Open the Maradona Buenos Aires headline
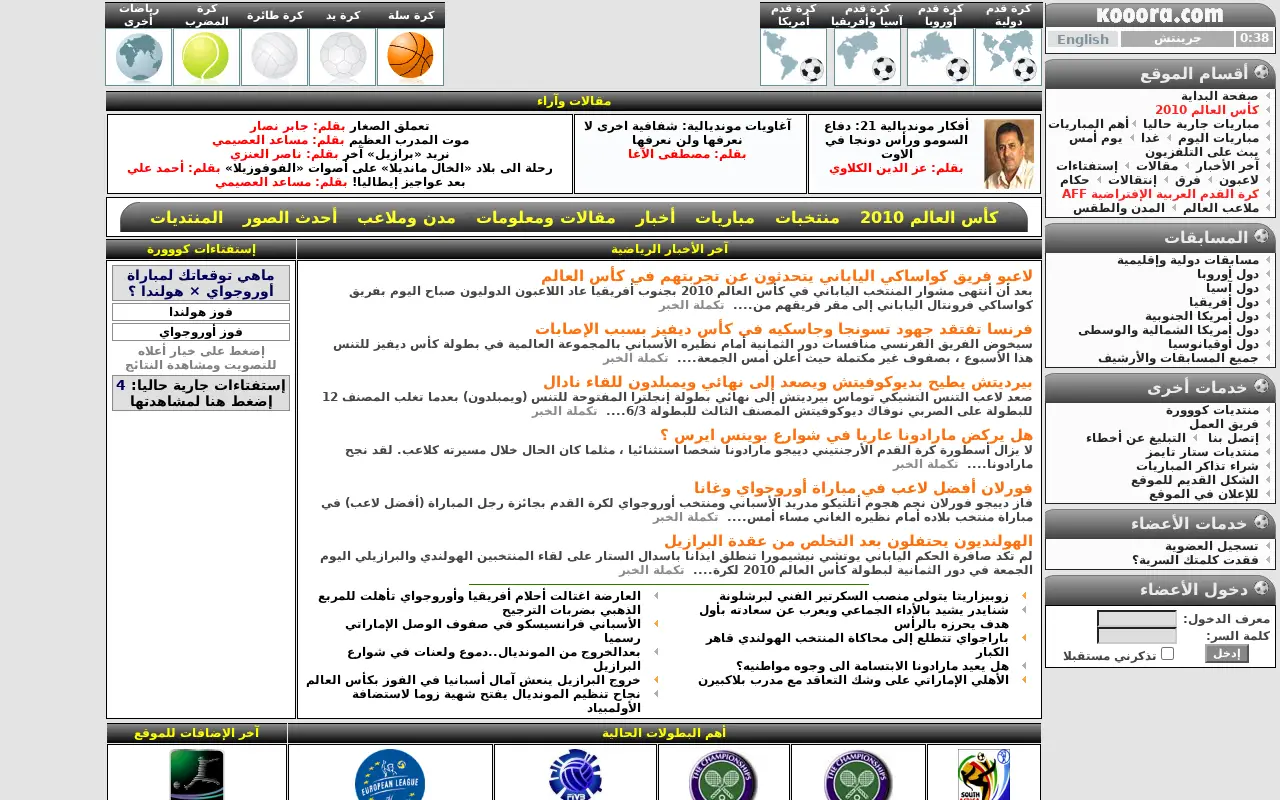Screen dimensions: 1280x800 coord(846,435)
